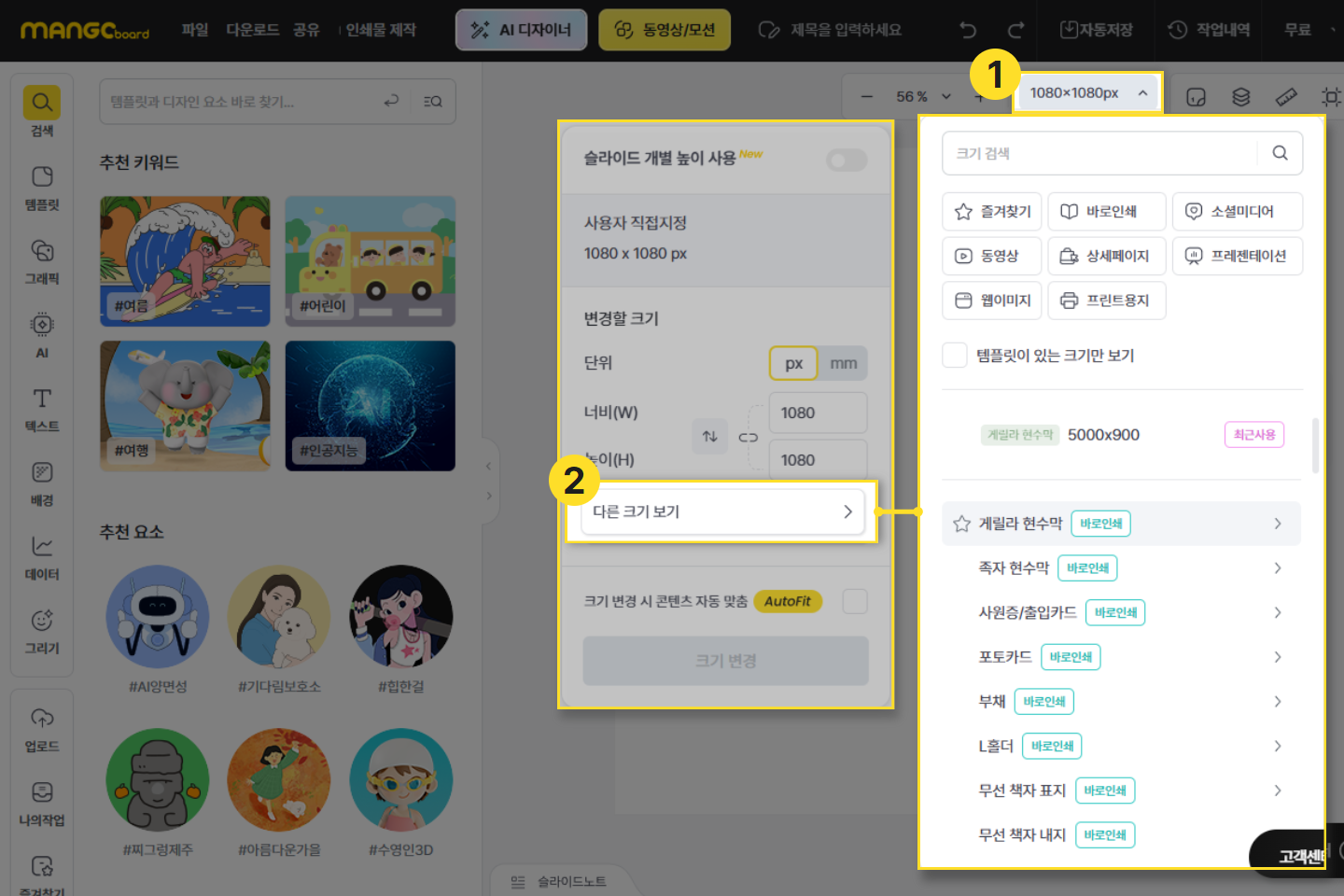This screenshot has width=1344, height=896.
Task: Expand 다른 크기 보기 option
Action: tap(723, 511)
